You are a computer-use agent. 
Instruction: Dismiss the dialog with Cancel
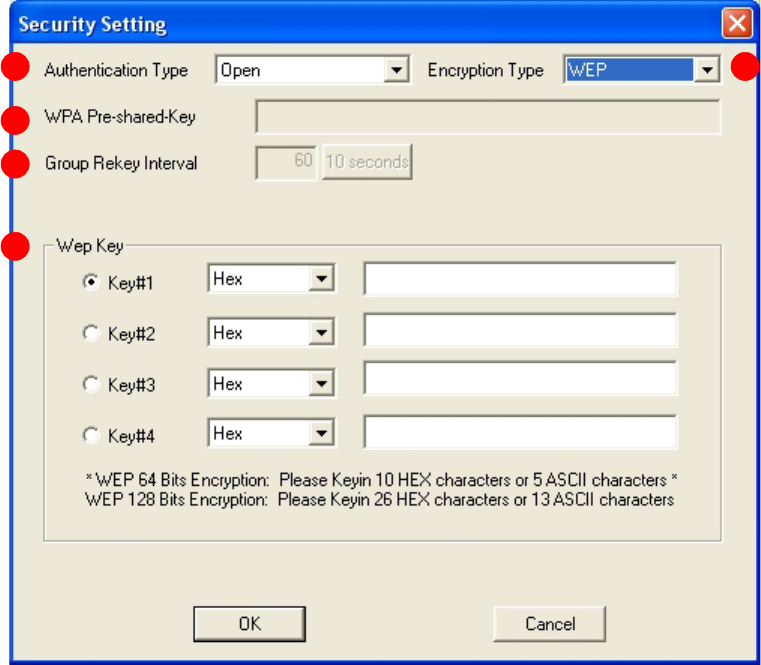click(550, 624)
